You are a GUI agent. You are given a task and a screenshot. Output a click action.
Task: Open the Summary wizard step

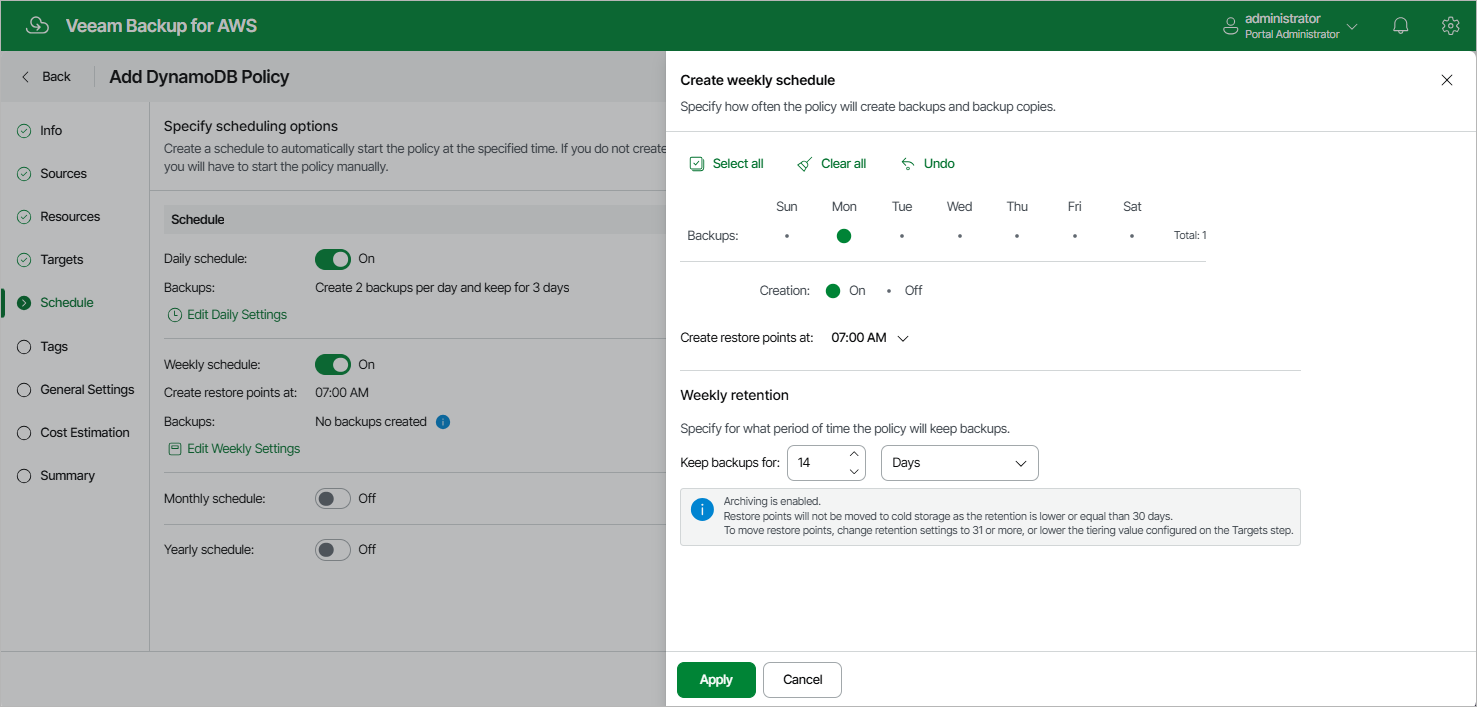coord(67,476)
